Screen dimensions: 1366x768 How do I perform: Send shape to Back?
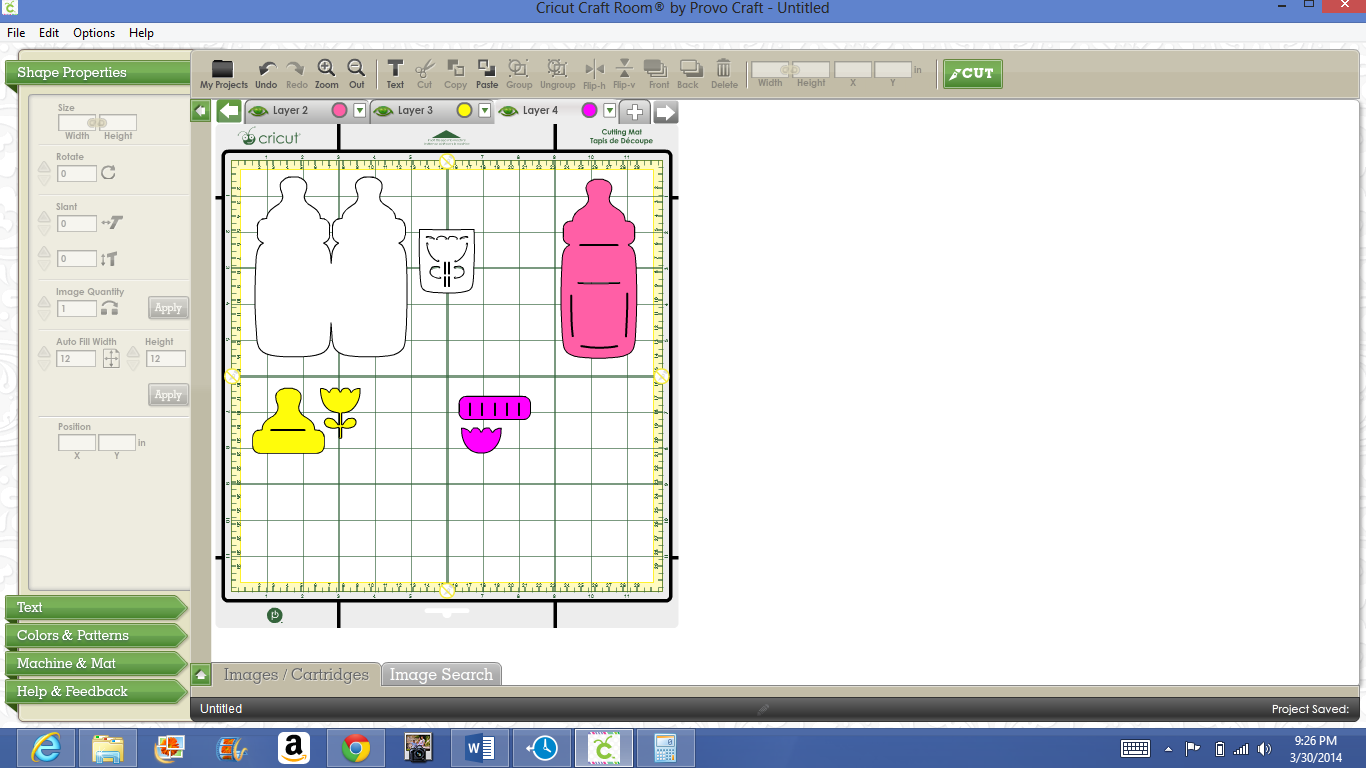(689, 74)
